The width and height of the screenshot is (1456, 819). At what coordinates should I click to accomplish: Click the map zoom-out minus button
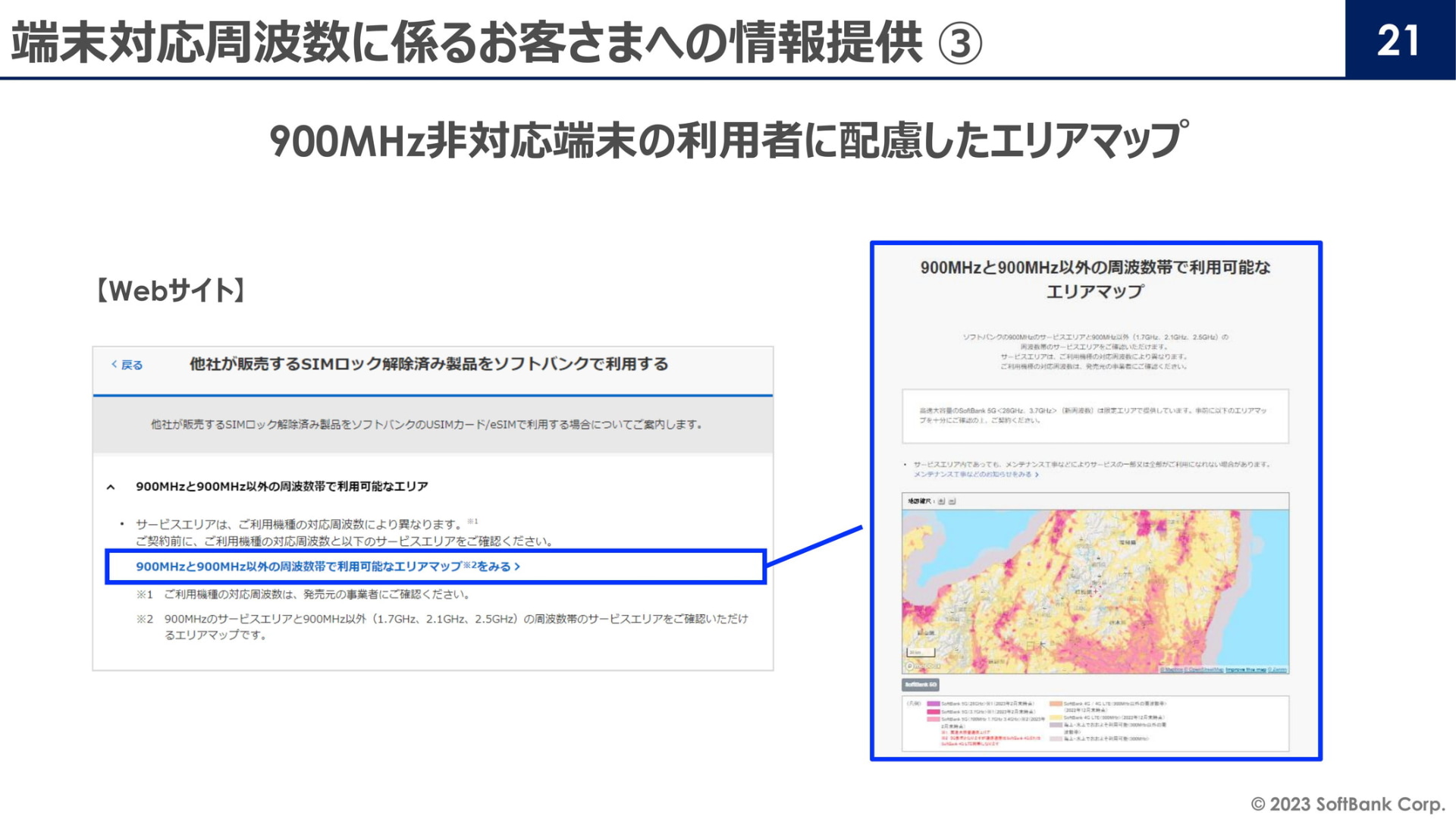(x=952, y=501)
